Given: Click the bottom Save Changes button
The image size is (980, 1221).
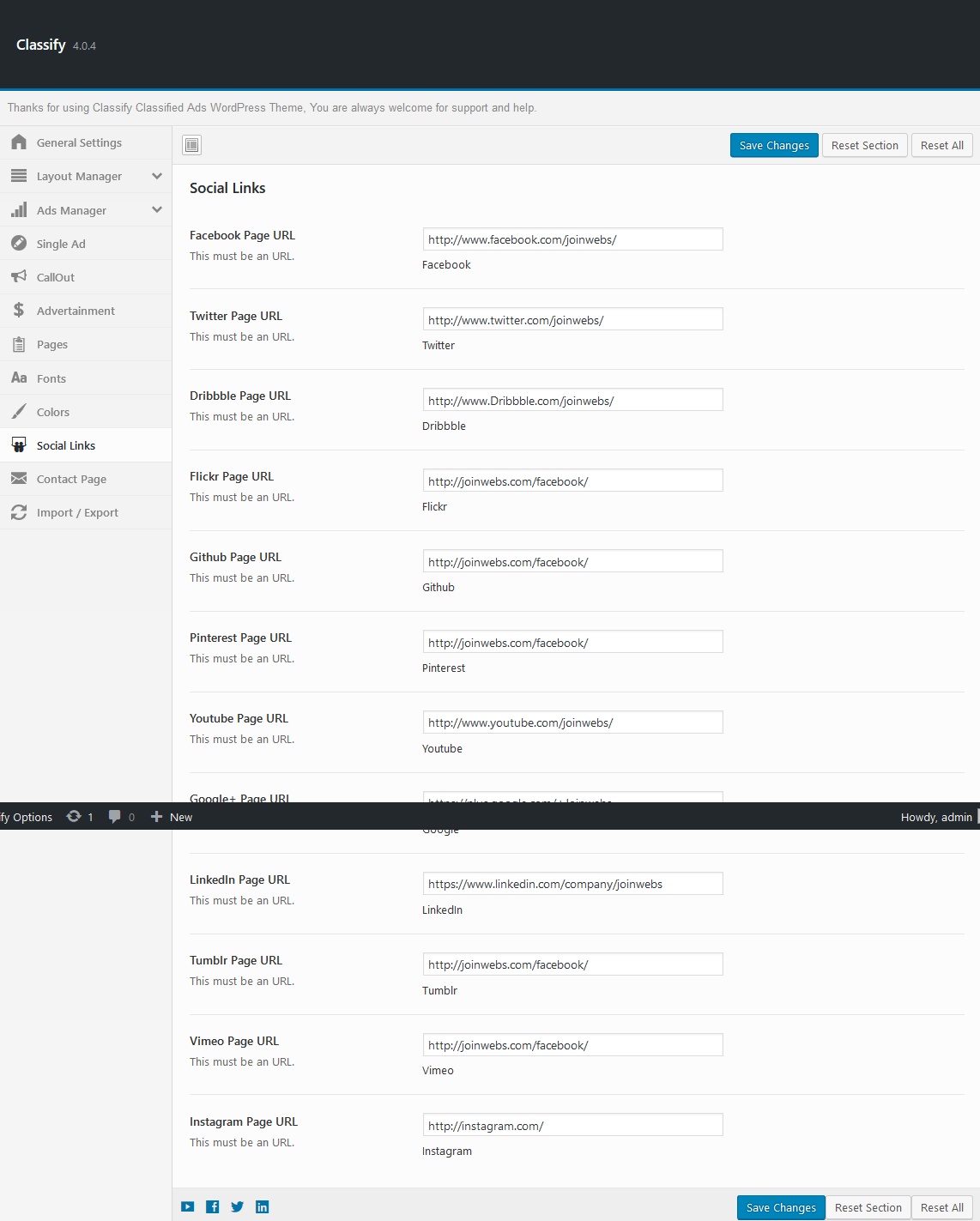Looking at the screenshot, I should 781,1207.
